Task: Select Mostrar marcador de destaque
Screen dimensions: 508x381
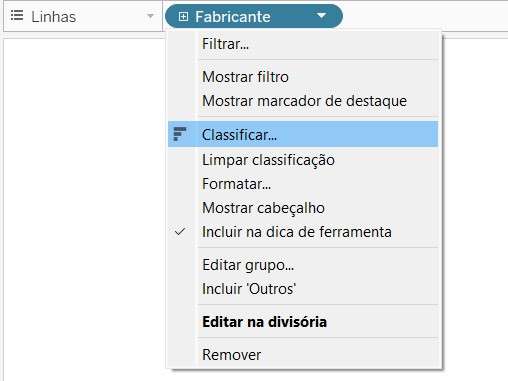Action: click(303, 101)
